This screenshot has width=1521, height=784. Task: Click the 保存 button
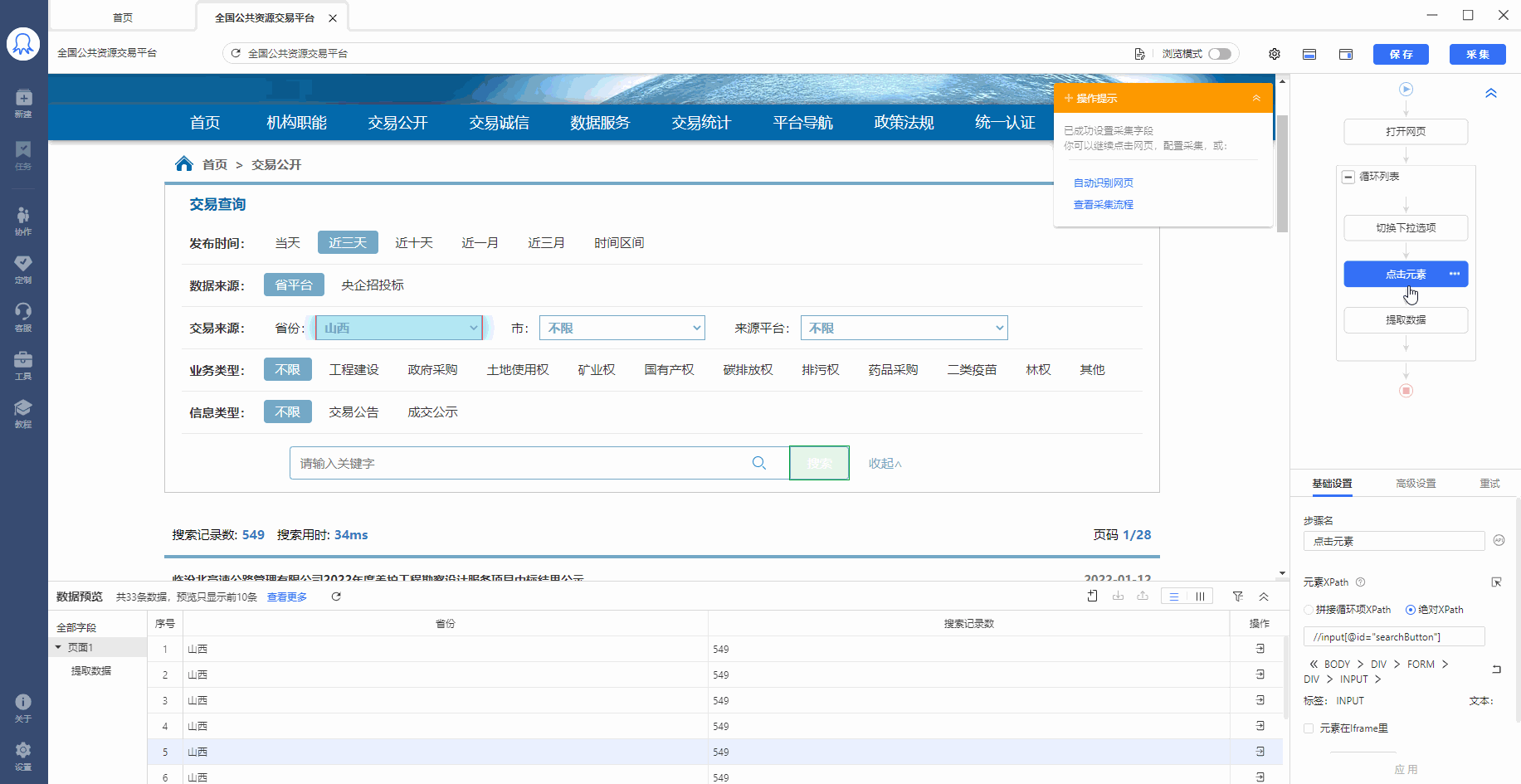(x=1402, y=54)
